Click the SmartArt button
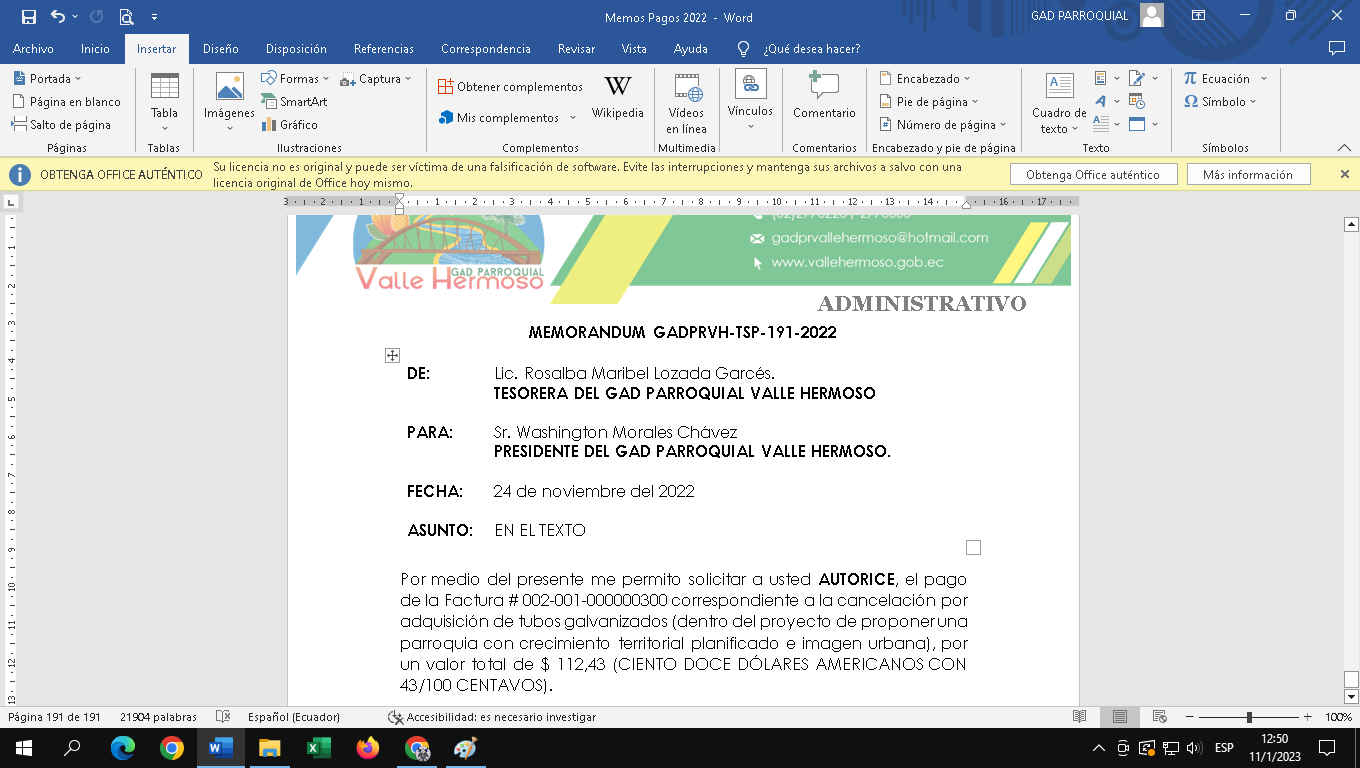1360x768 pixels. [x=295, y=102]
